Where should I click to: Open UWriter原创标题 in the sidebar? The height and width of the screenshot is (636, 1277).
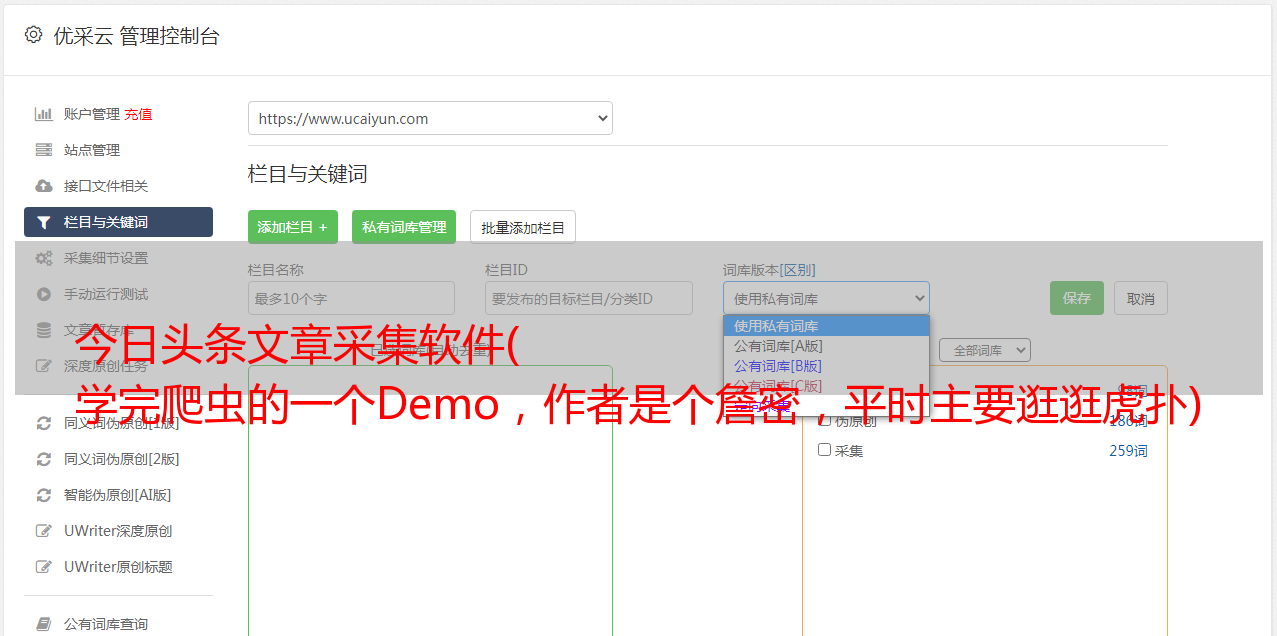click(118, 567)
